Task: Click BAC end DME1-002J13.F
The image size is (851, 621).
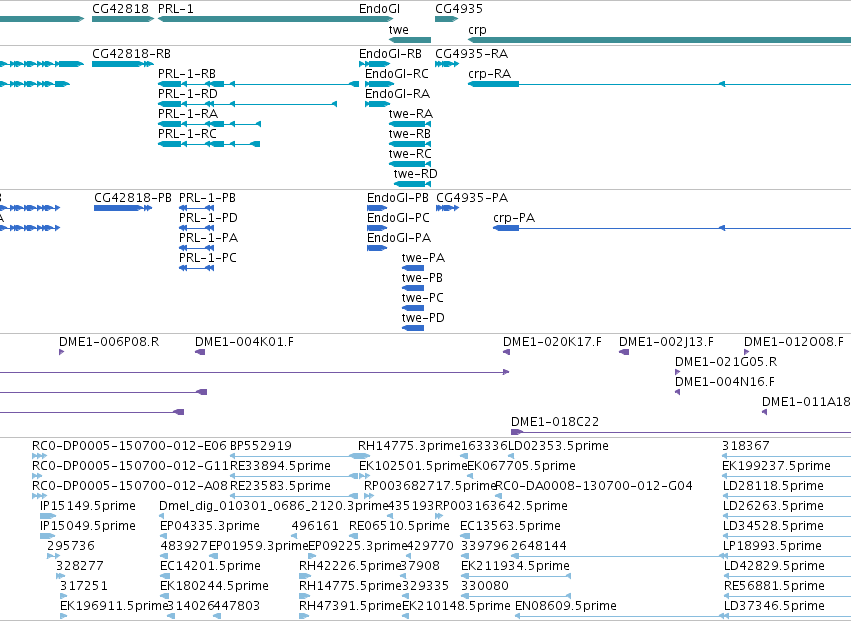Action: click(624, 352)
